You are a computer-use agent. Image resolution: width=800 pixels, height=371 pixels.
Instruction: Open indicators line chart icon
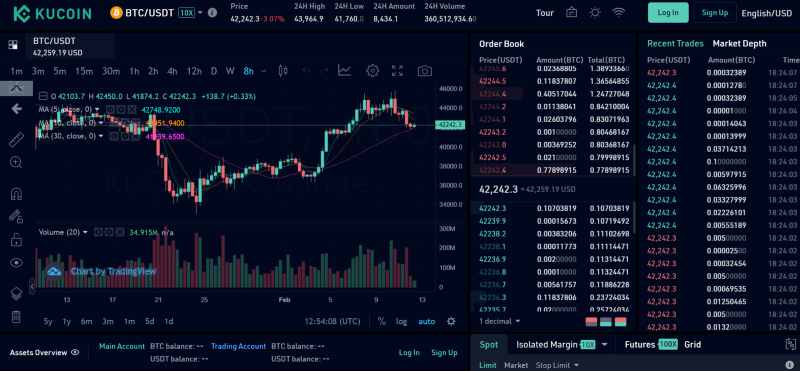[344, 71]
